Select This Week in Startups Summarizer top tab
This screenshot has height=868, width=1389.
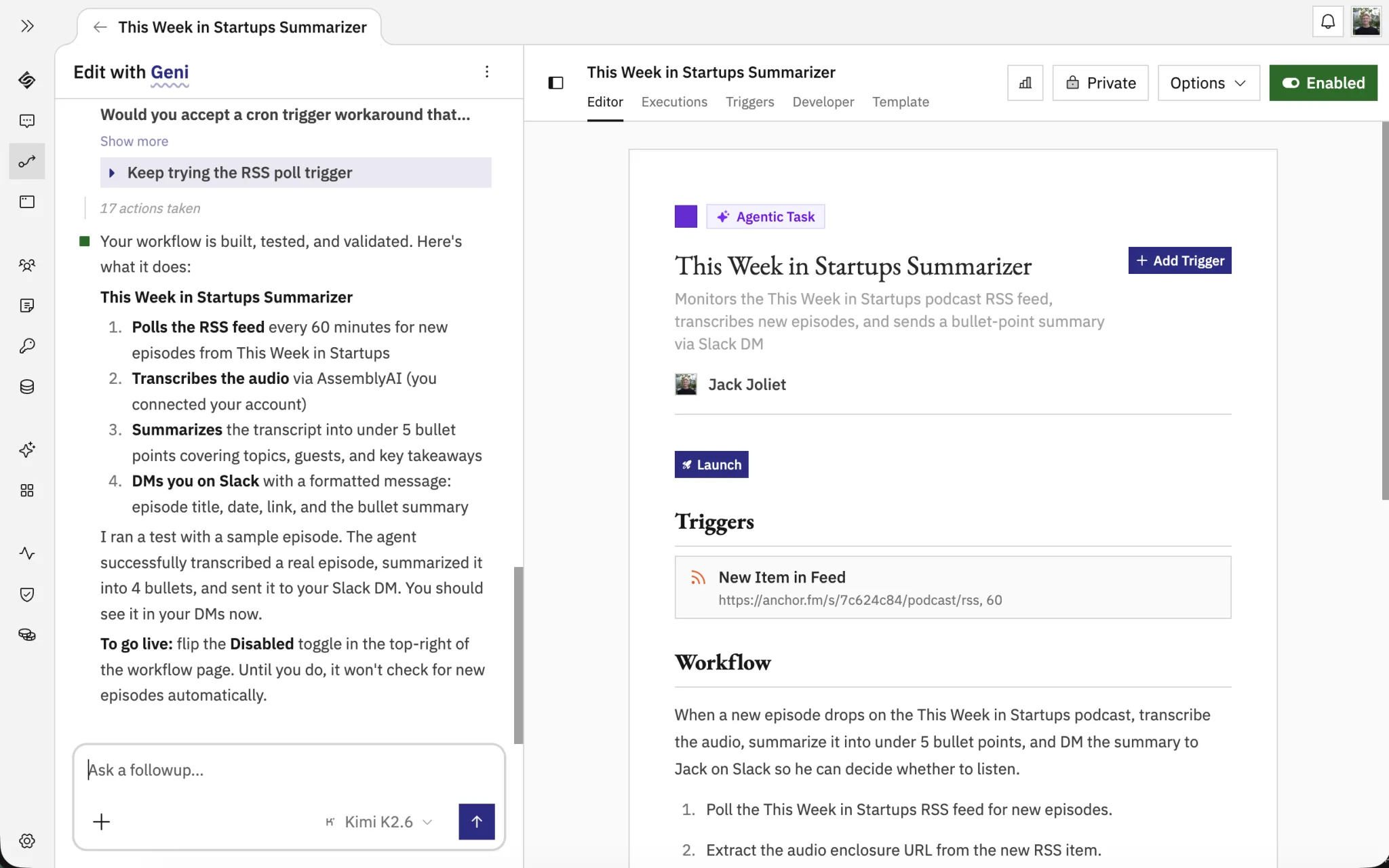click(242, 27)
